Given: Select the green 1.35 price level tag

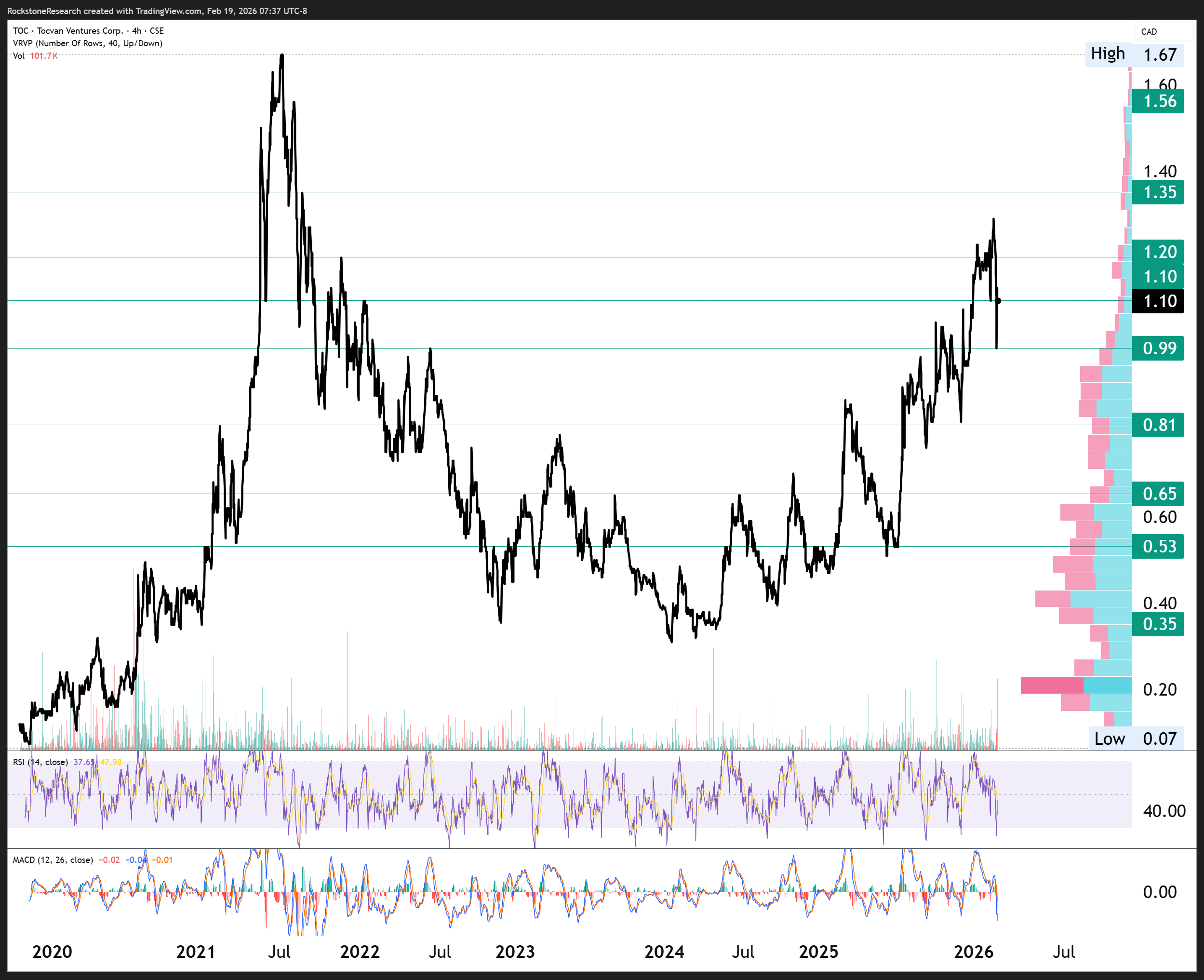Looking at the screenshot, I should point(1157,192).
